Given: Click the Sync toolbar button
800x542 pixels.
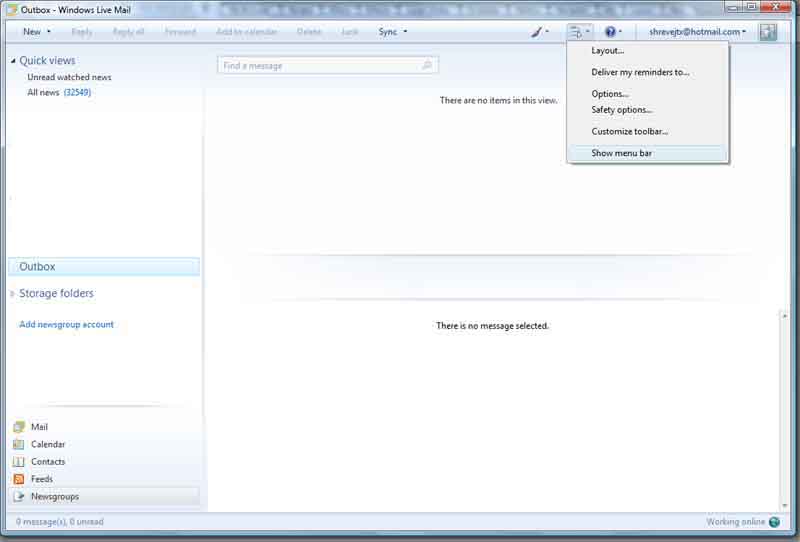Looking at the screenshot, I should pyautogui.click(x=388, y=32).
